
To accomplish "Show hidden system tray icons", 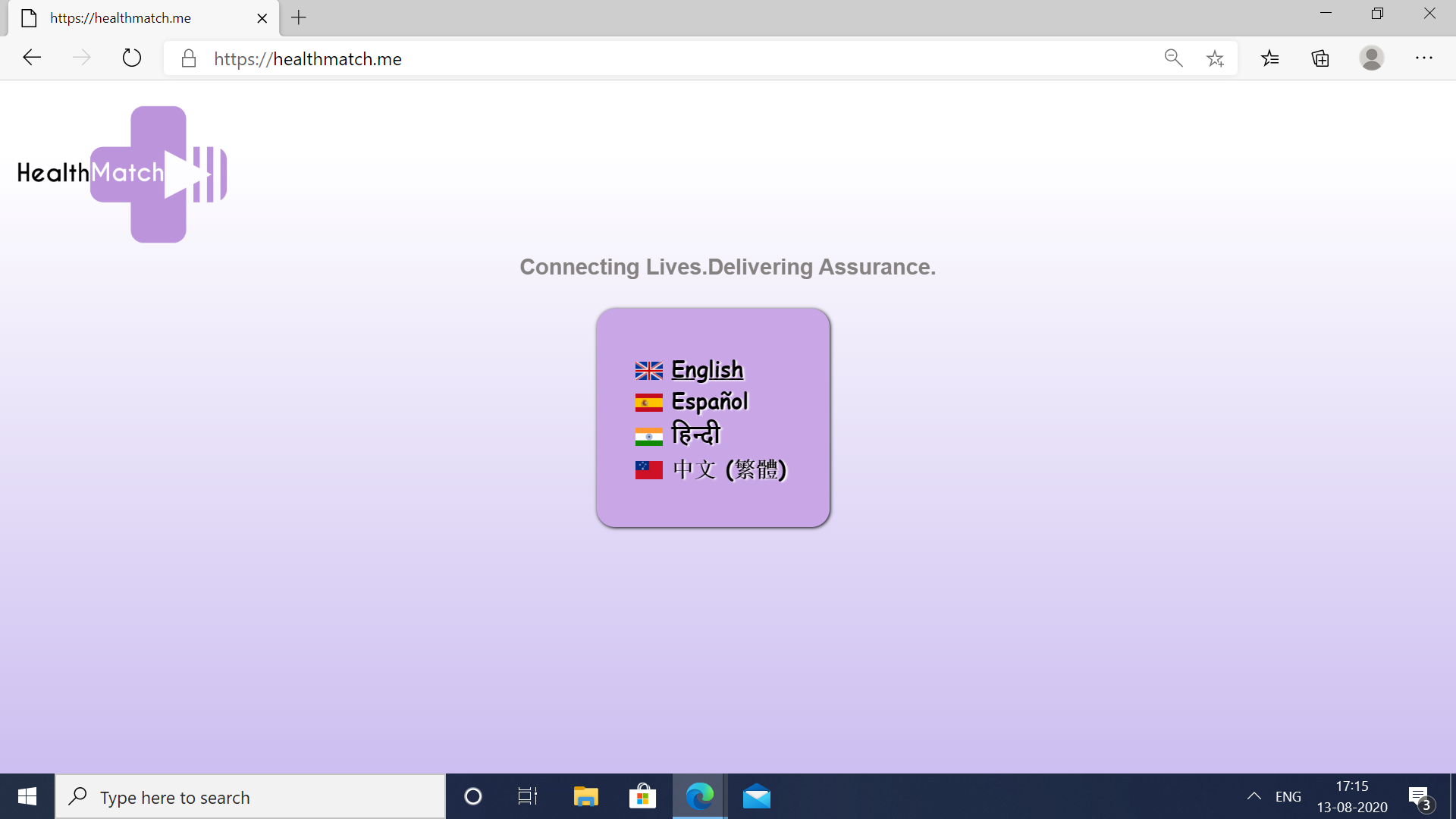I will click(1254, 796).
